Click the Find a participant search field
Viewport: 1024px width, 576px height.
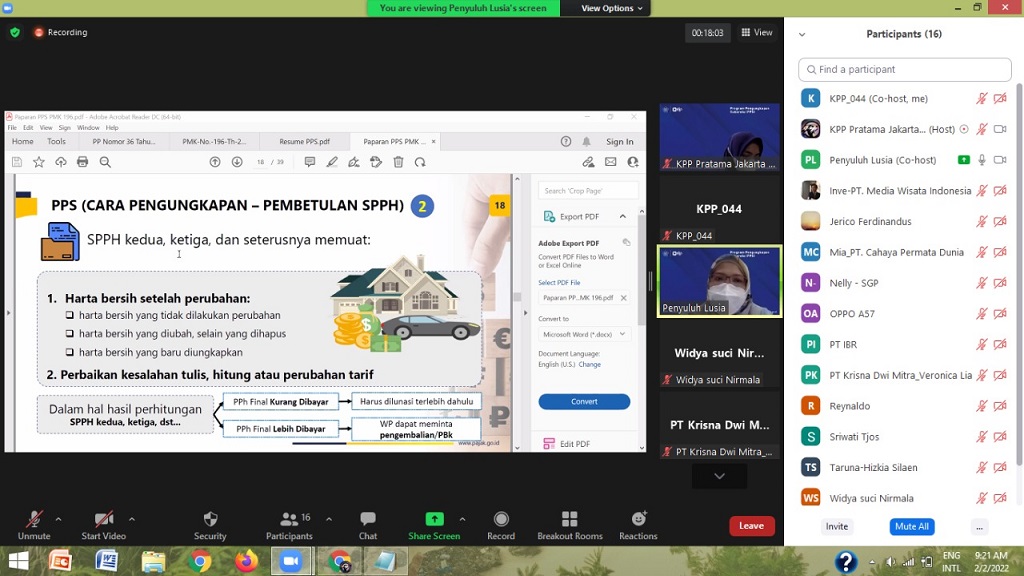pyautogui.click(x=905, y=70)
